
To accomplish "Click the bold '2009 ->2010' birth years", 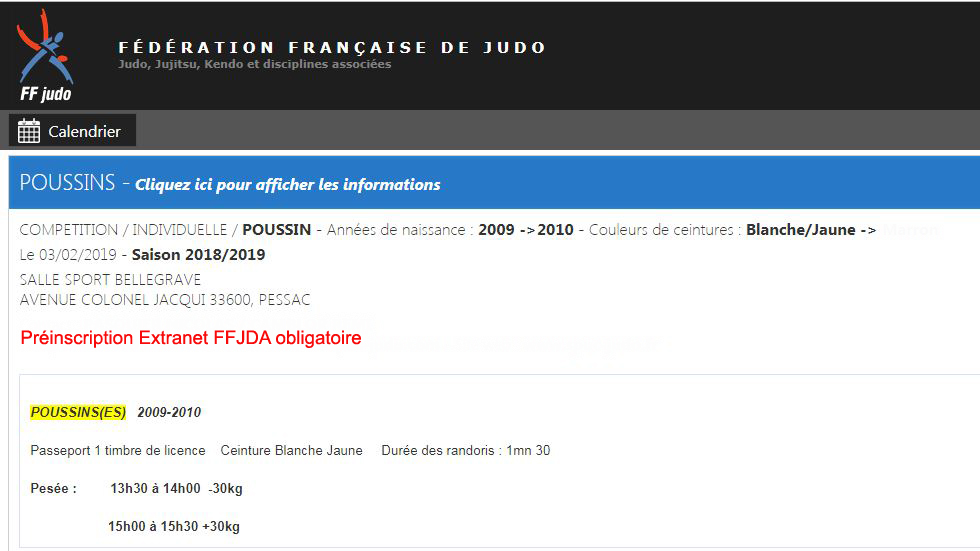I will tap(526, 230).
